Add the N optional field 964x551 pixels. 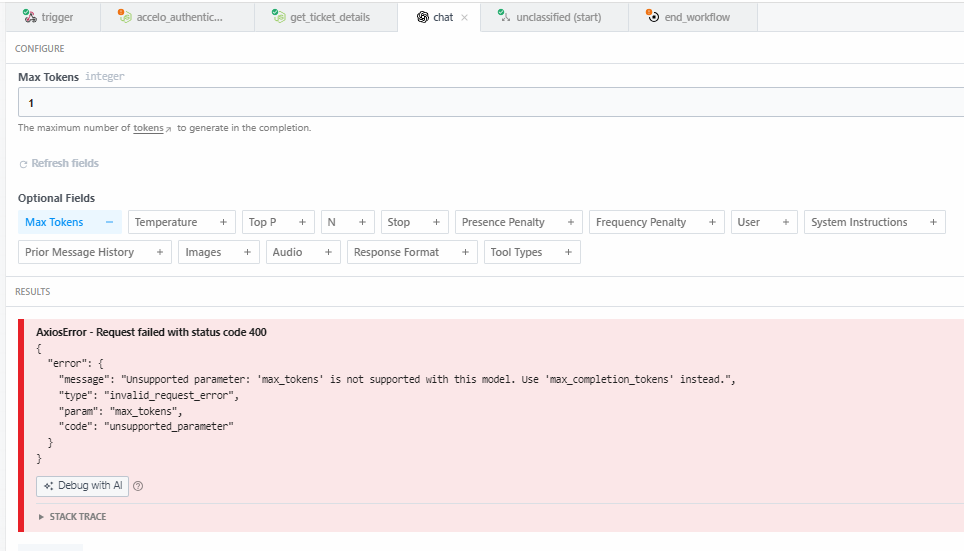pos(347,222)
